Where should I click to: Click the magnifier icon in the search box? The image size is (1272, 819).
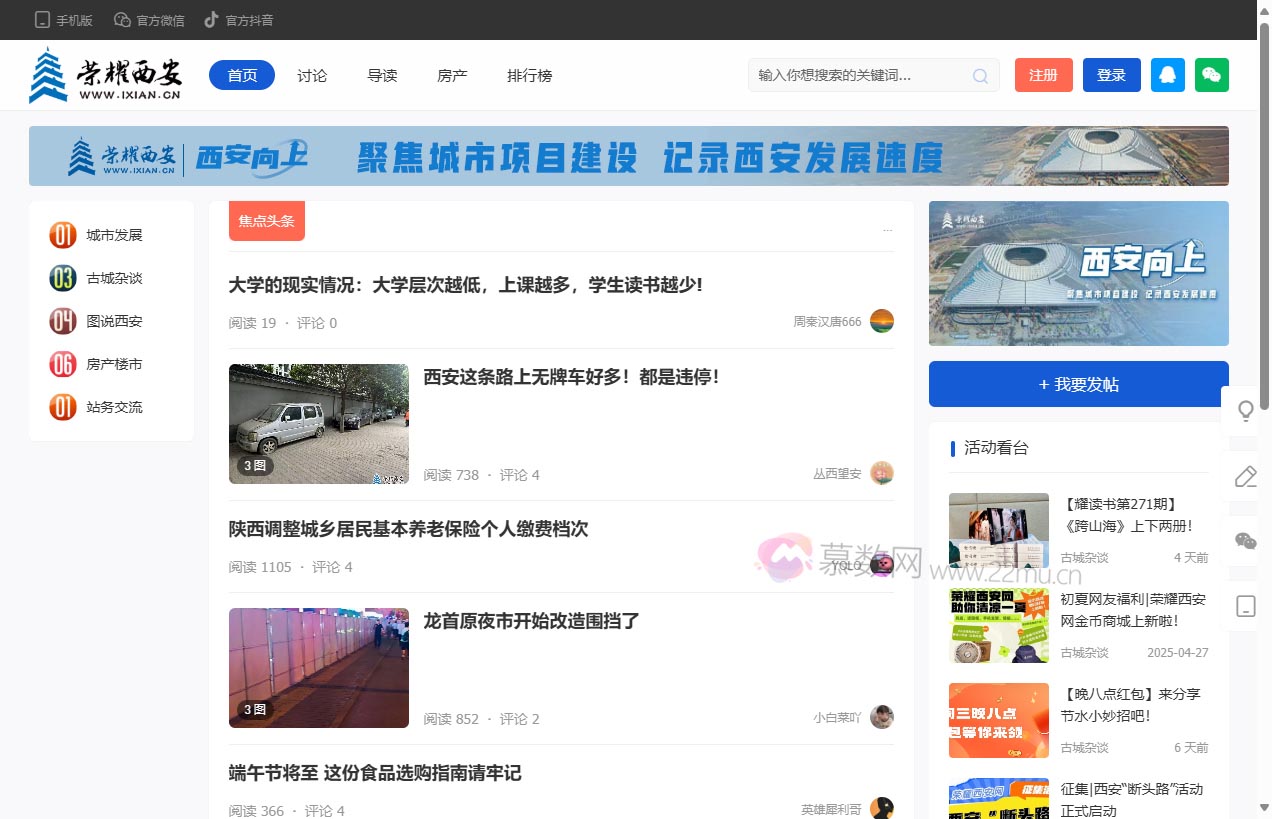[979, 75]
